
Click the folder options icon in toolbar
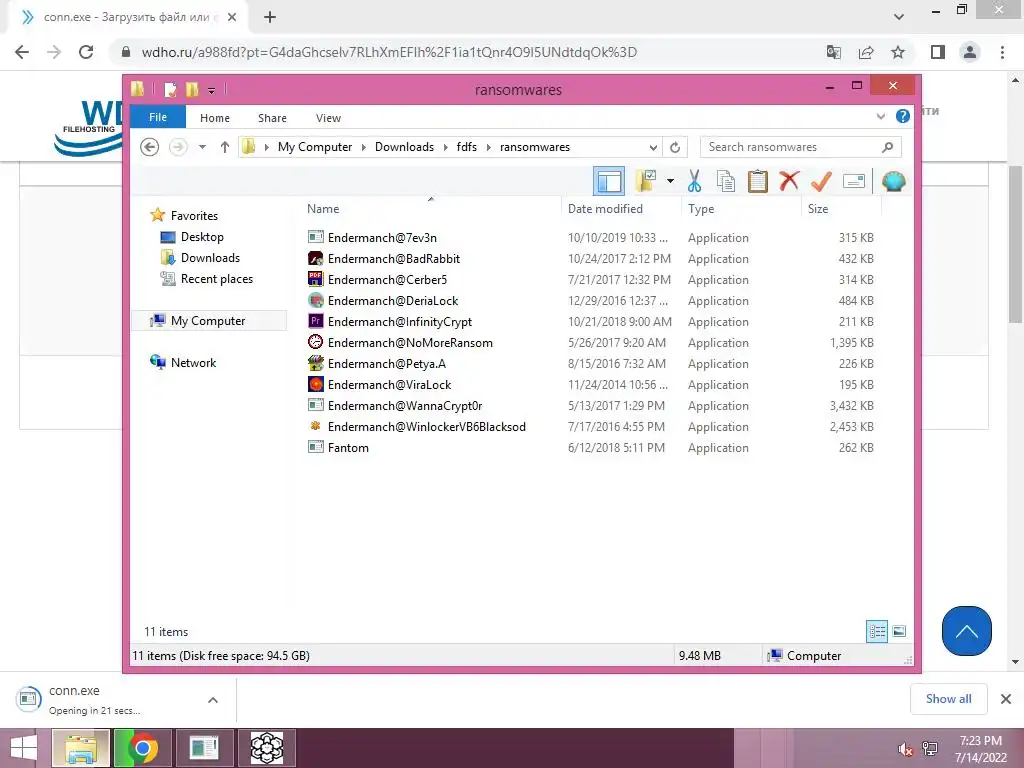click(x=646, y=181)
